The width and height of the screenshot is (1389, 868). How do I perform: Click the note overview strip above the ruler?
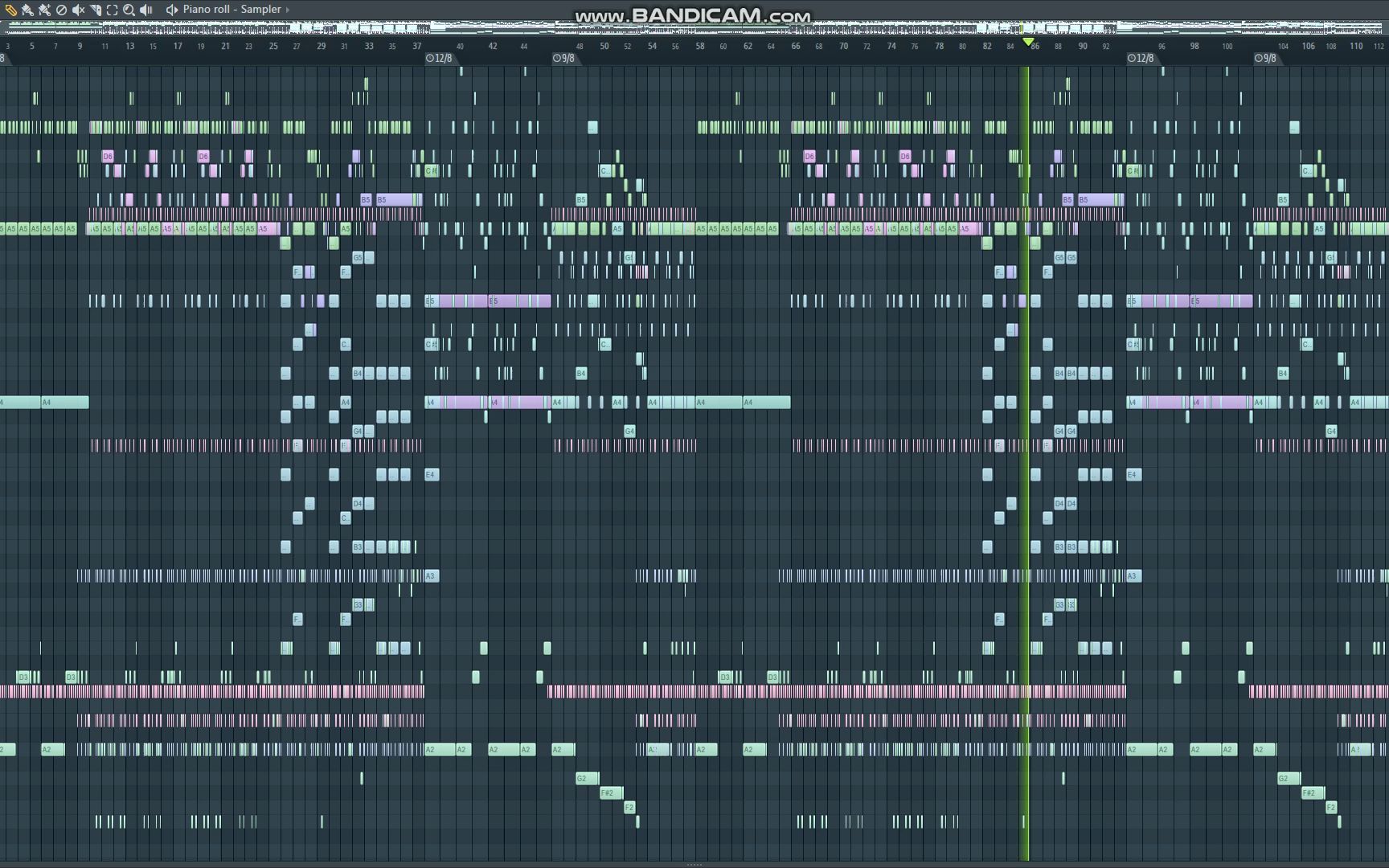coord(694,29)
